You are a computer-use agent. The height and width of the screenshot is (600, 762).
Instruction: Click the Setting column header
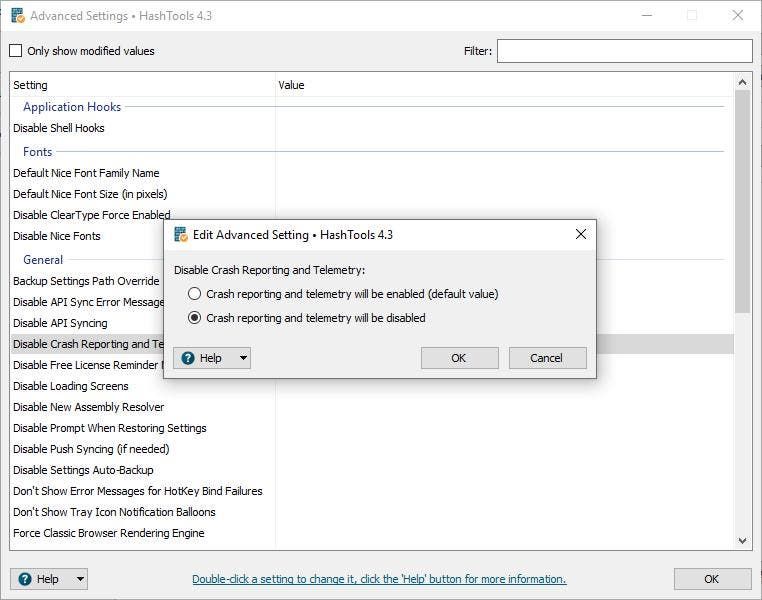pos(142,85)
